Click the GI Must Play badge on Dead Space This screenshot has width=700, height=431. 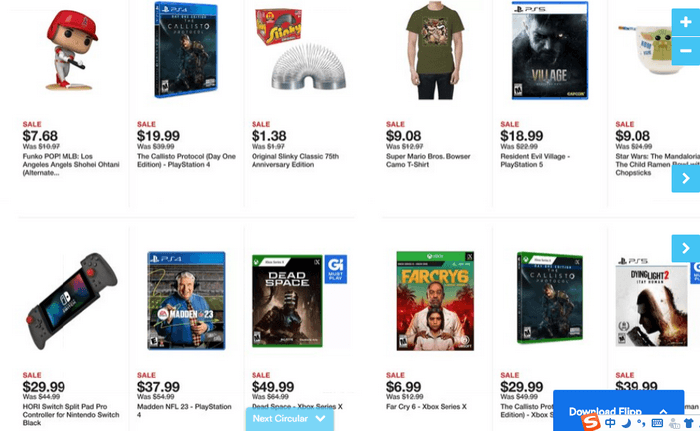tap(335, 269)
